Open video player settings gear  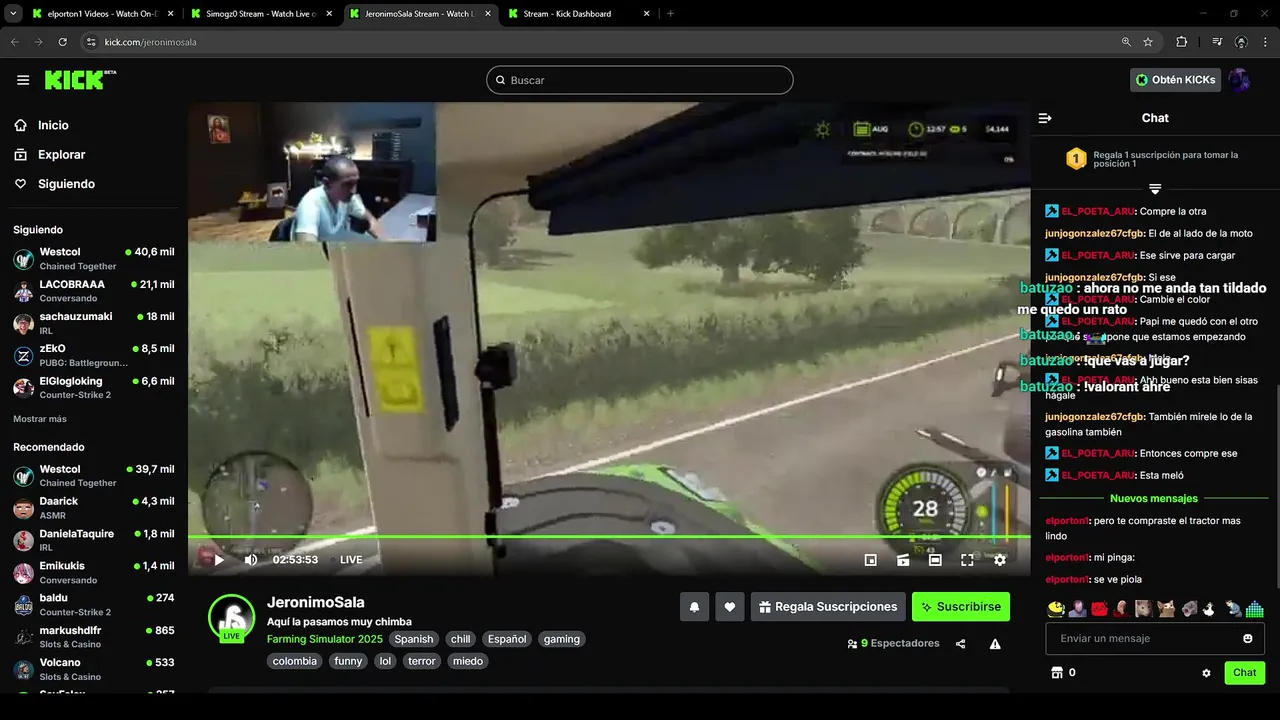pyautogui.click(x=999, y=560)
